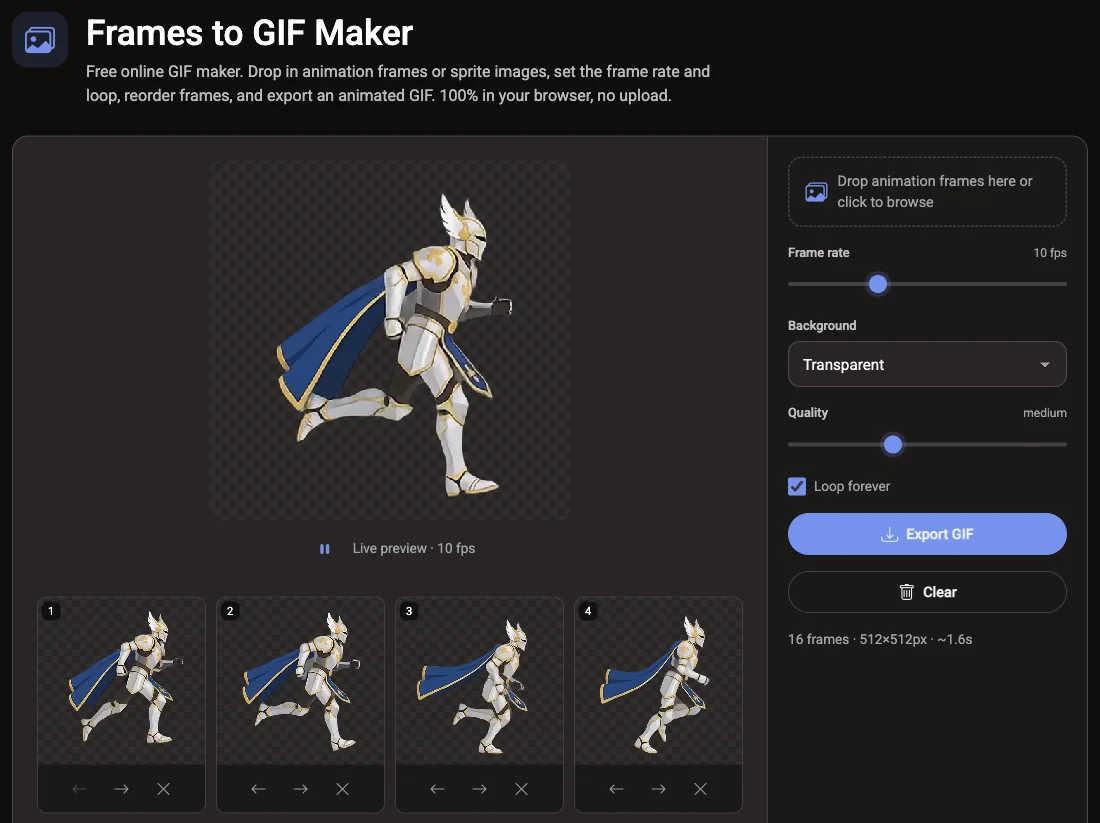Viewport: 1100px width, 823px height.
Task: Click the large animated knight preview canvas
Action: tap(390, 341)
